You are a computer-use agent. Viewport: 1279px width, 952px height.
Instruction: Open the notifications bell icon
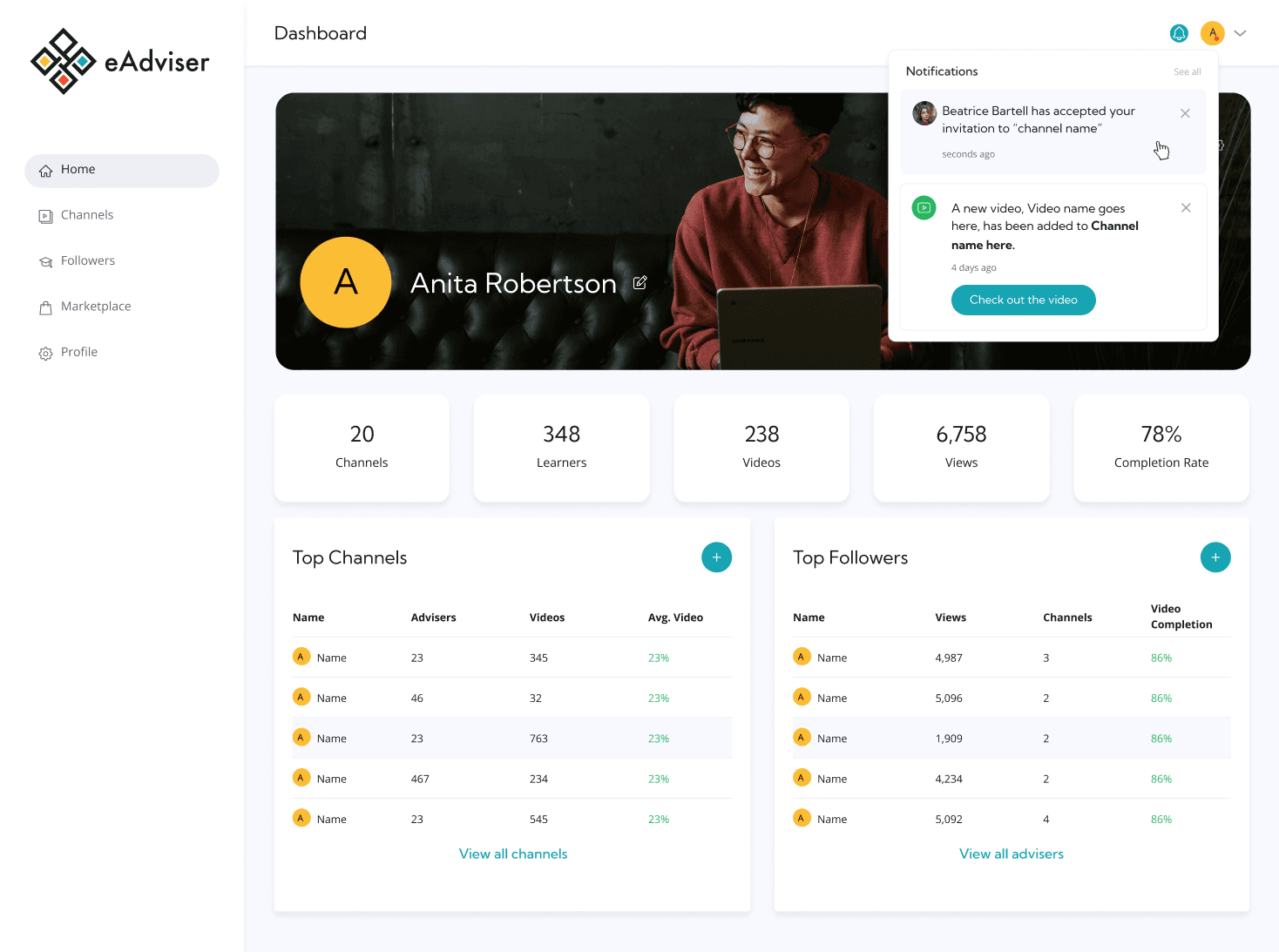[x=1179, y=33]
